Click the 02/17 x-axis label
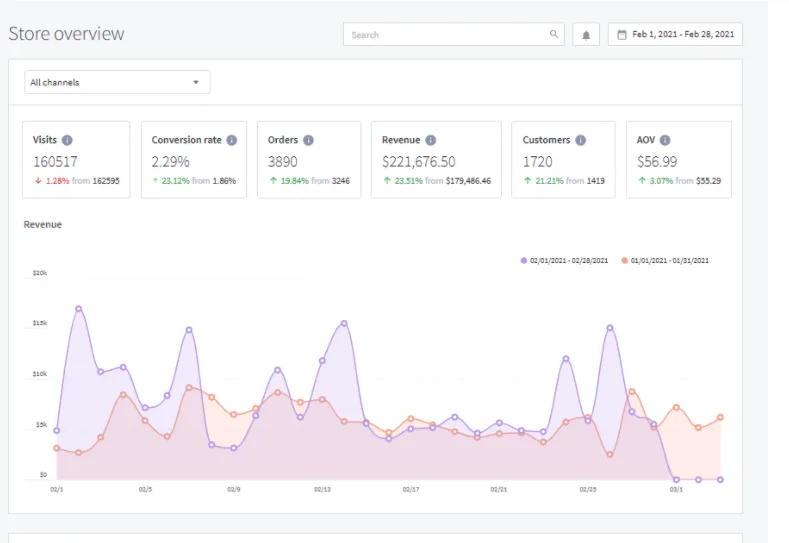Viewport: 789px width, 543px height. (411, 489)
